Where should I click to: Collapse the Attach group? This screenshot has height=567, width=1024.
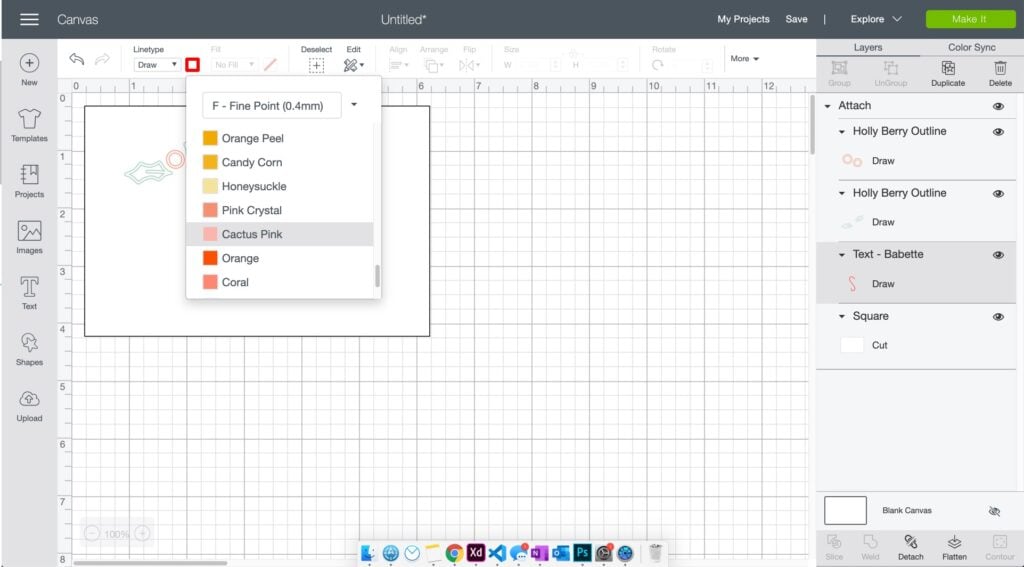[827, 106]
